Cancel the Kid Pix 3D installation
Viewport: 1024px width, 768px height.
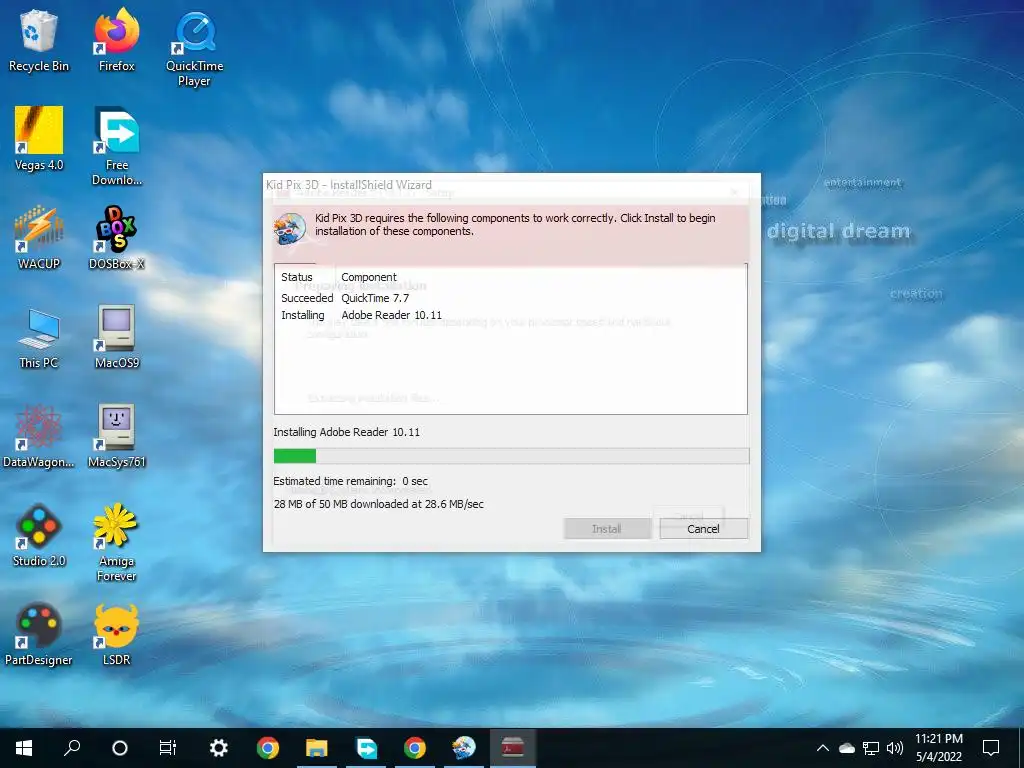coord(703,529)
